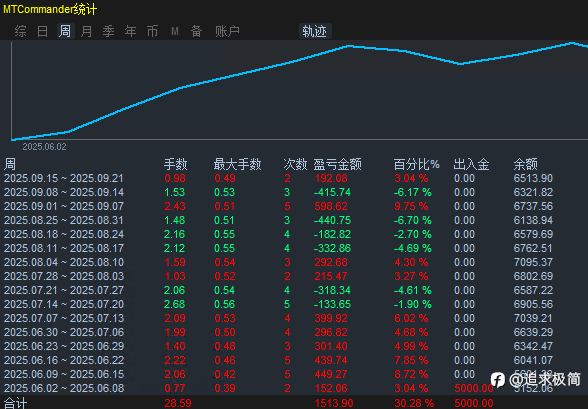Select the 合计 totals row

(294, 403)
